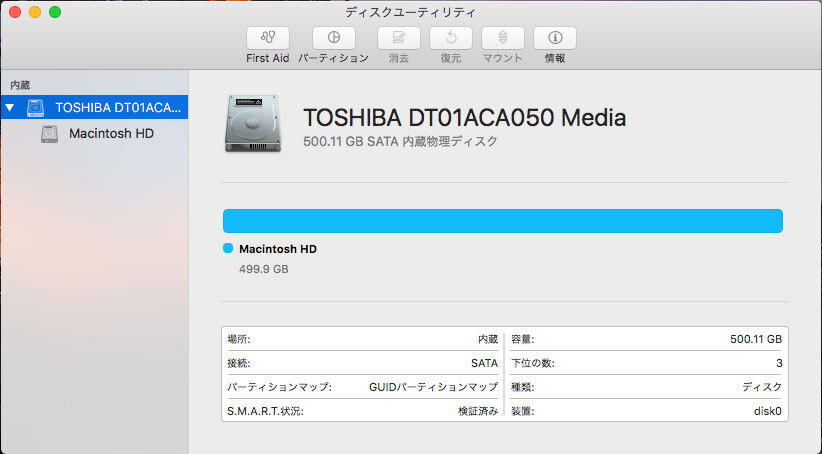The width and height of the screenshot is (822, 454).
Task: Run First Aid on the disk
Action: click(x=267, y=38)
